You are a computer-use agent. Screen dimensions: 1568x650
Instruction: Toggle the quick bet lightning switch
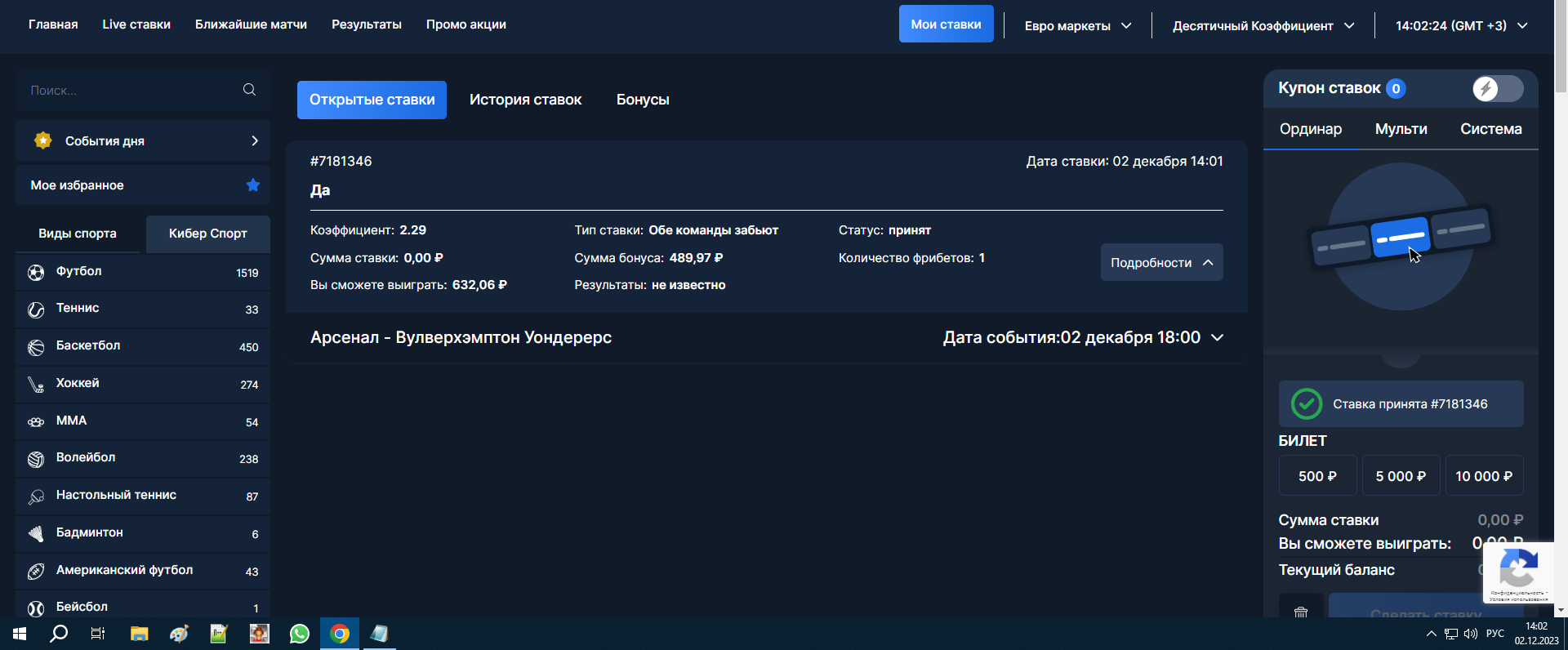tap(1498, 88)
